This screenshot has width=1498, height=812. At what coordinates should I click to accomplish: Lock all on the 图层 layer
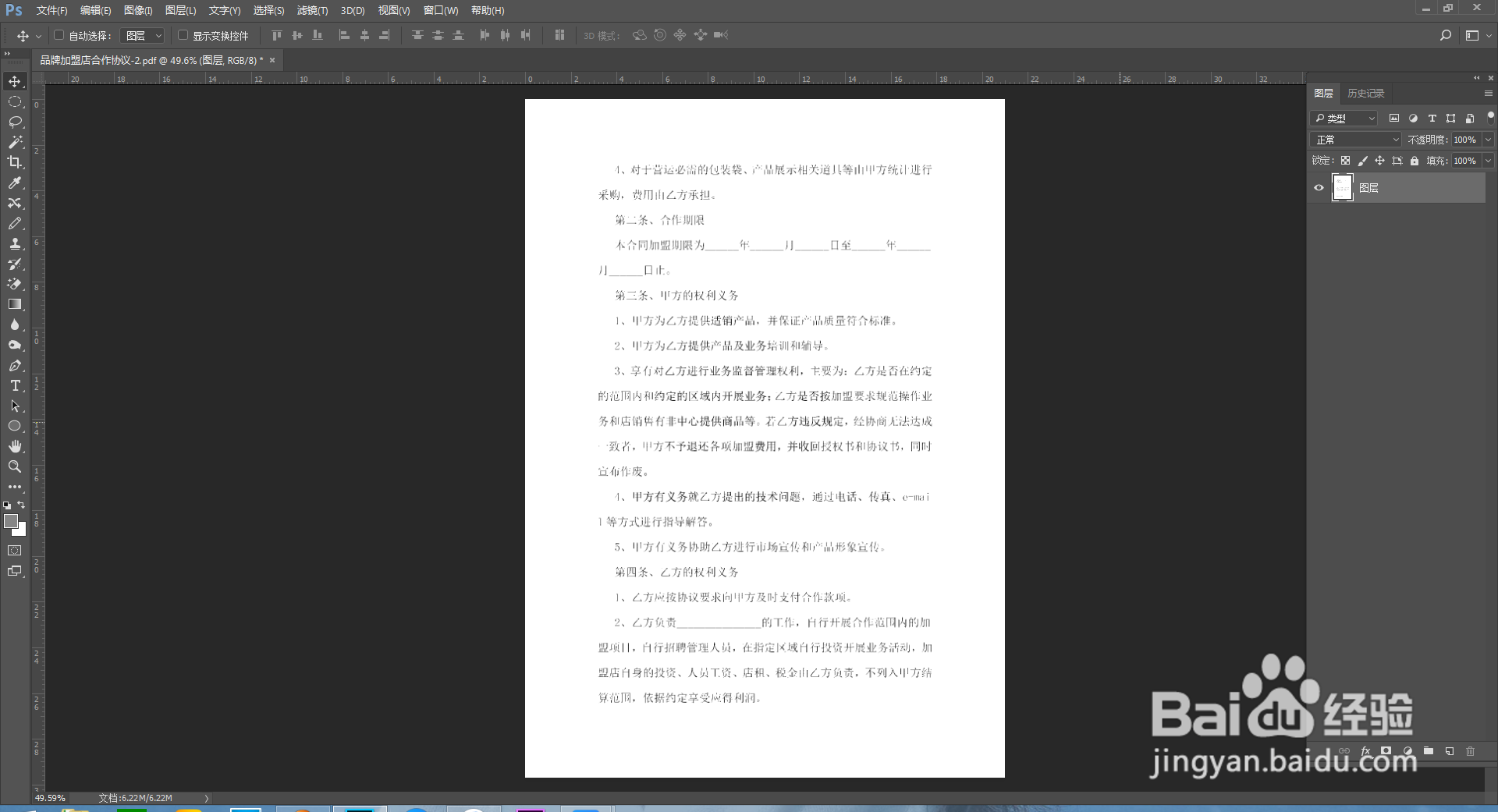1414,161
